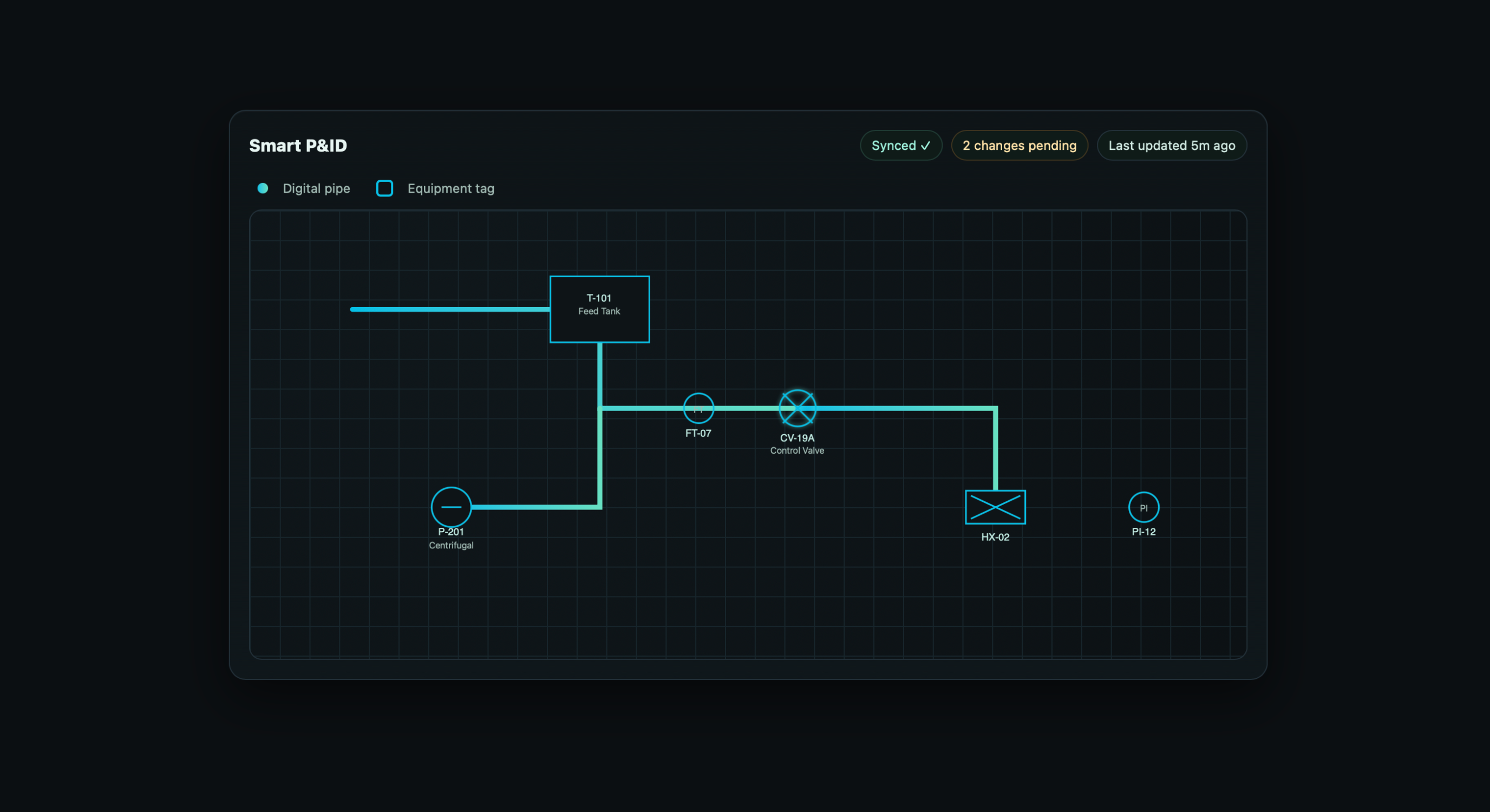Click the CV-19A tag label
The height and width of the screenshot is (812, 1490).
click(797, 438)
